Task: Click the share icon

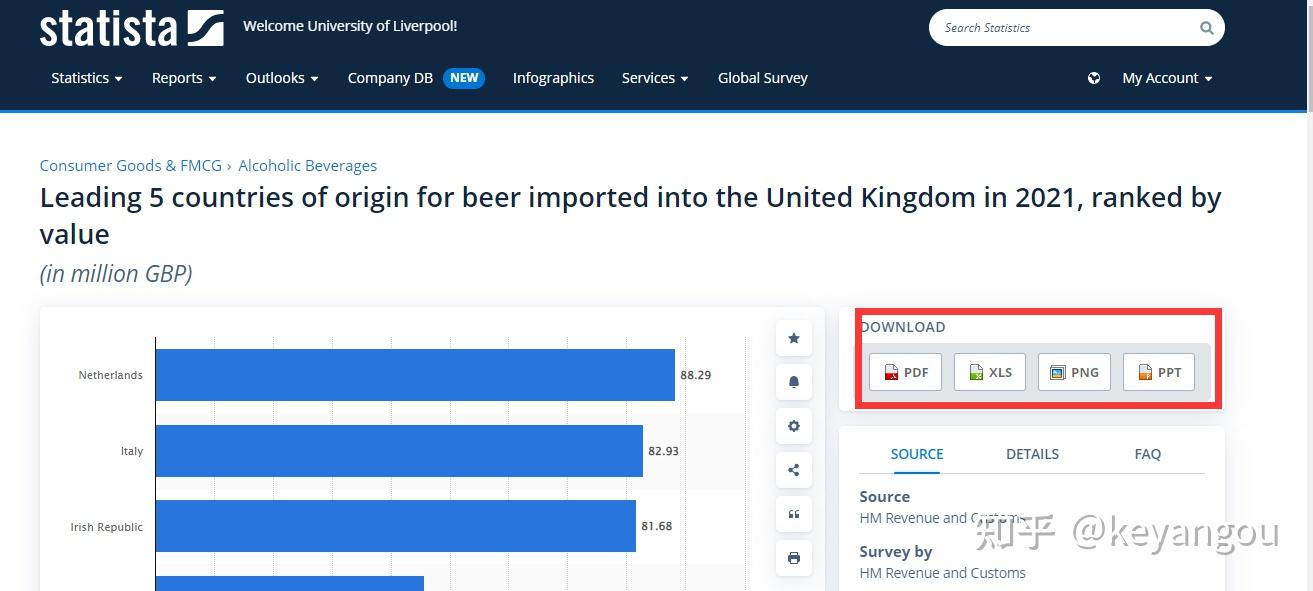Action: (794, 470)
